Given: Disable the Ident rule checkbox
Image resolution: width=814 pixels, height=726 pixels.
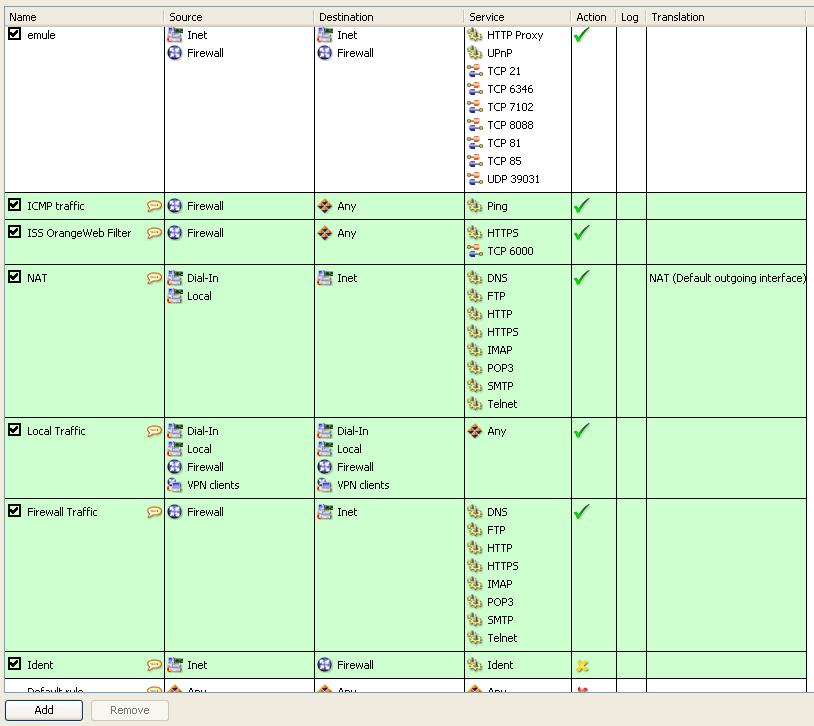Looking at the screenshot, I should 15,664.
